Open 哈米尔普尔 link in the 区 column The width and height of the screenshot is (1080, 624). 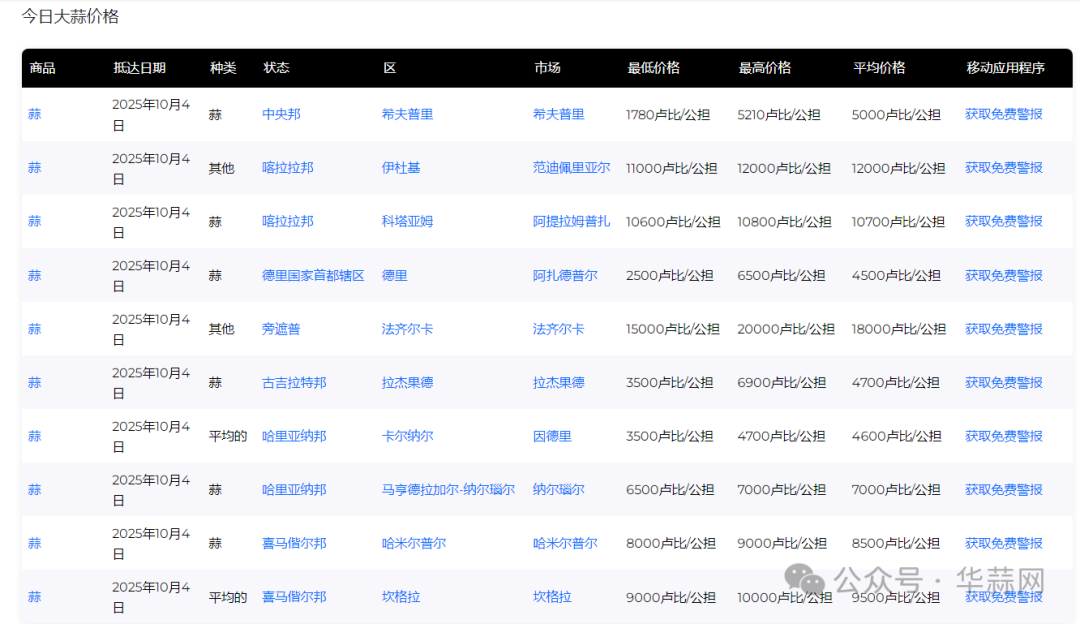coord(413,544)
